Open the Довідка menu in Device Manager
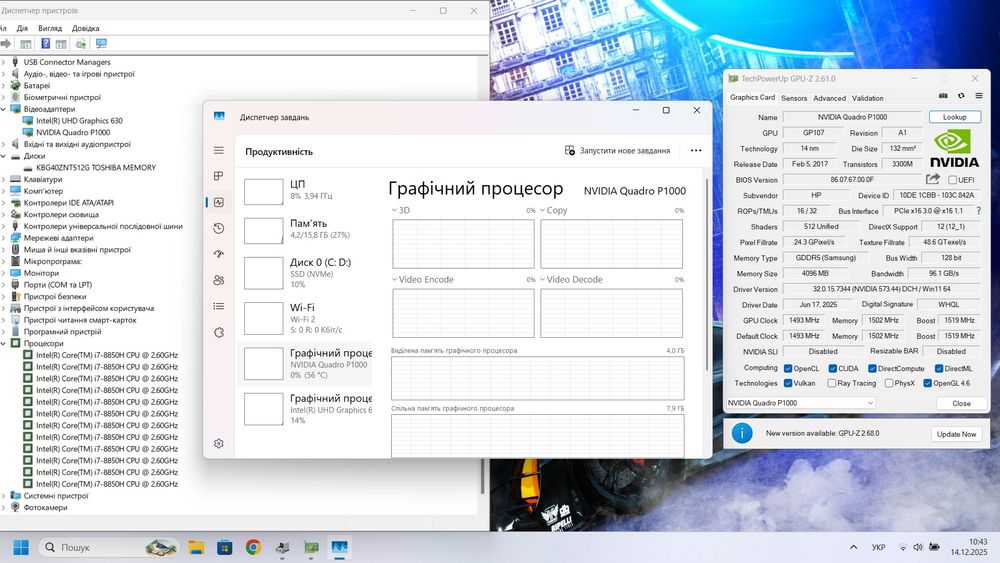This screenshot has width=1000, height=563. 85,28
